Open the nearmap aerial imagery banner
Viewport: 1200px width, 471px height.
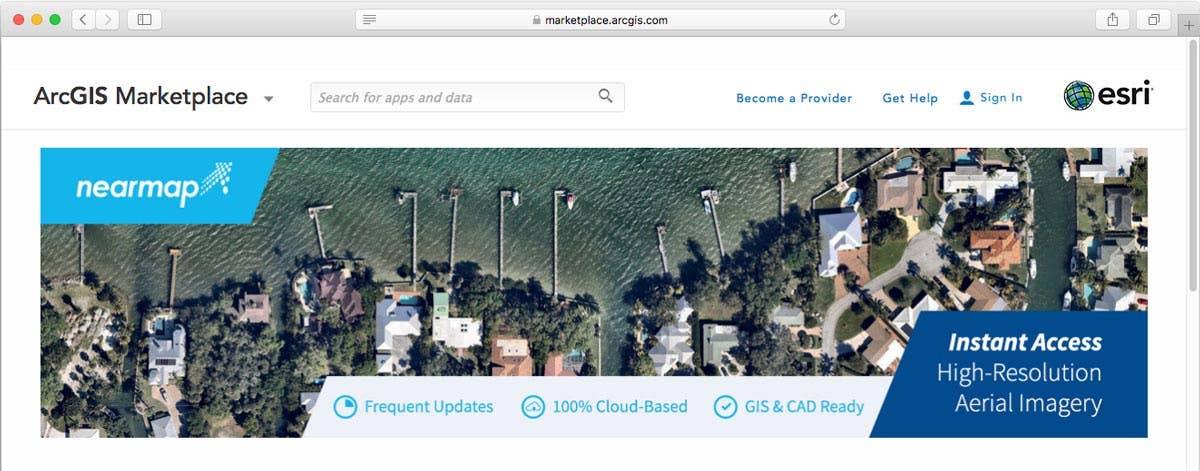coord(594,293)
